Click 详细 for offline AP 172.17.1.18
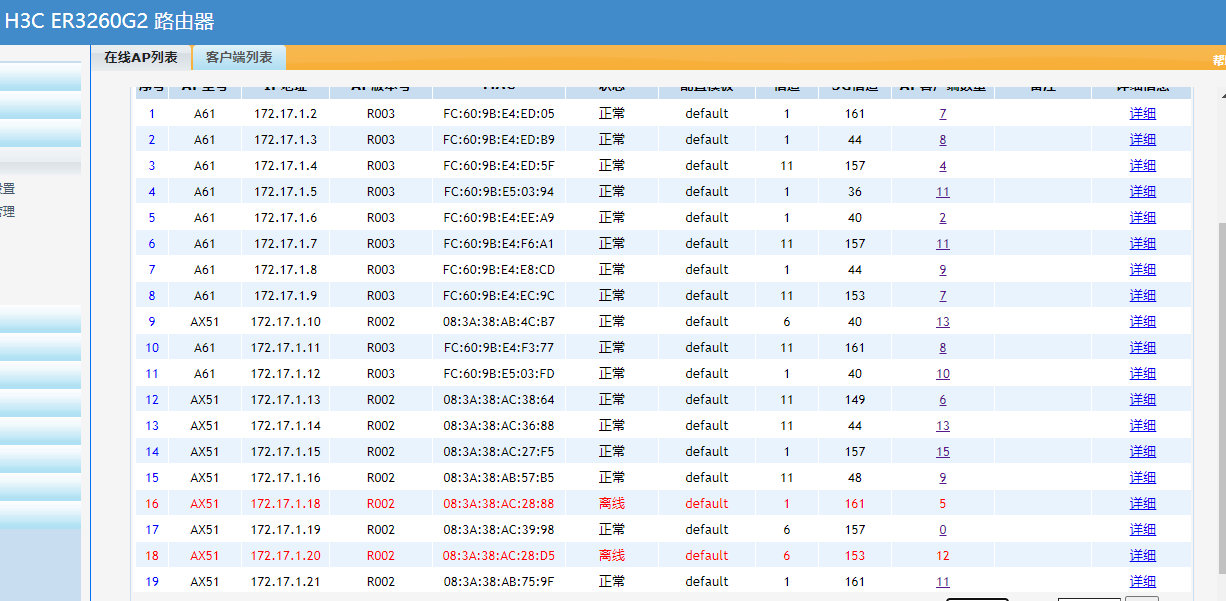The width and height of the screenshot is (1226, 601). pos(1142,504)
